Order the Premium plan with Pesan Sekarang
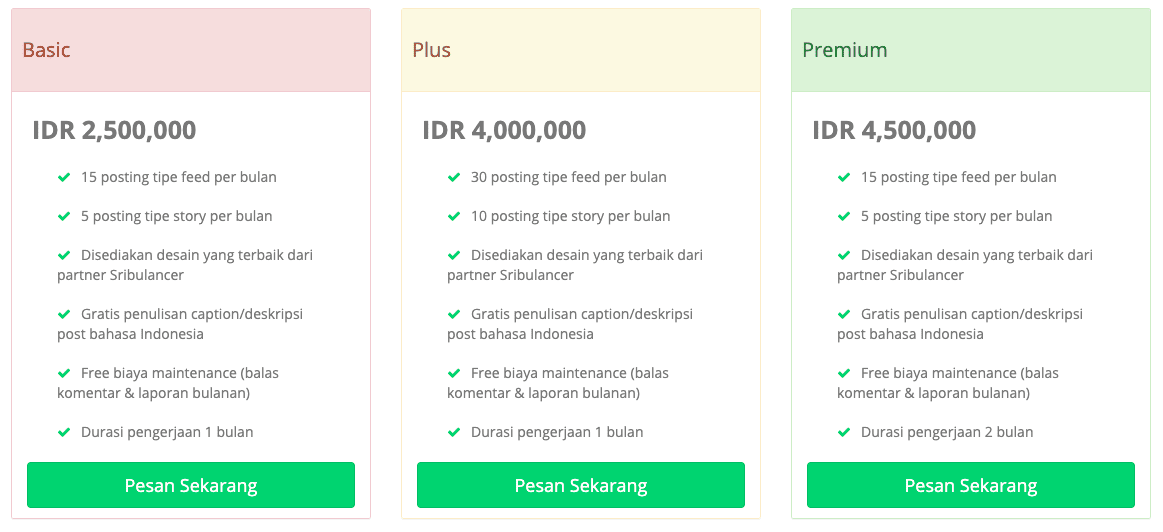Screen dimensions: 1163x532 970,485
